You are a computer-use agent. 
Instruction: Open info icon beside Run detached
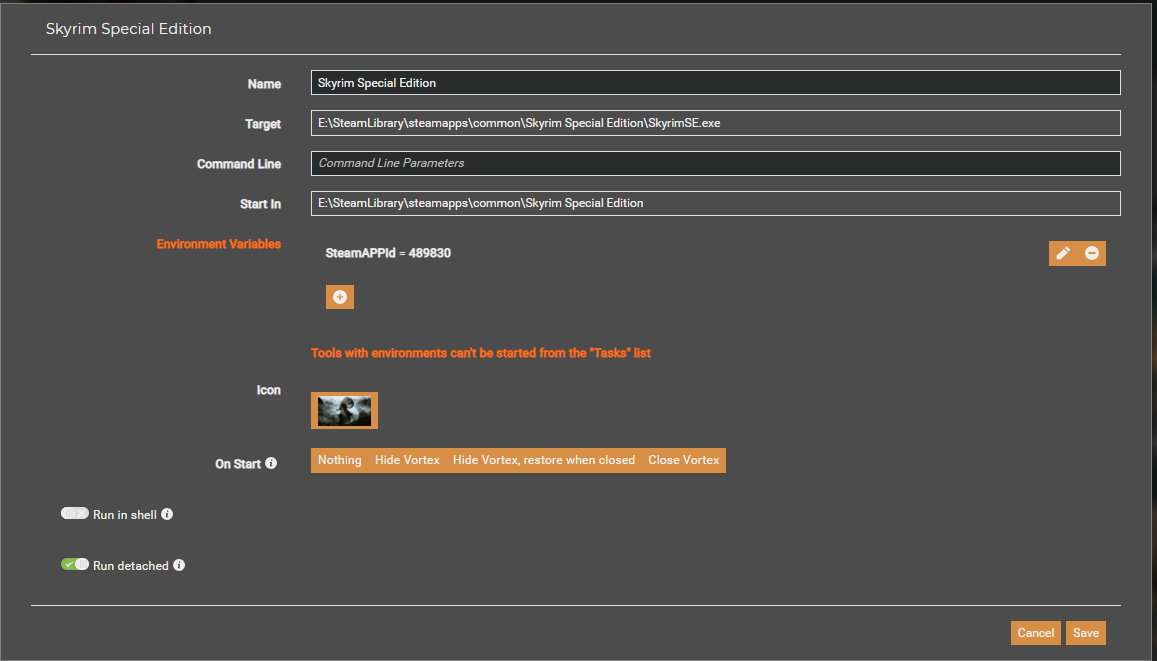tap(179, 565)
